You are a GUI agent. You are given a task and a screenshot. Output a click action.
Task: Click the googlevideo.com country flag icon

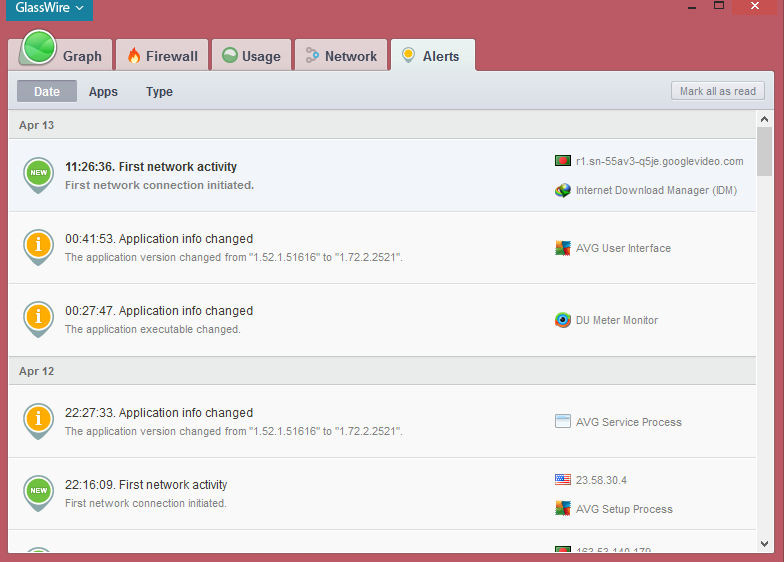coord(562,161)
